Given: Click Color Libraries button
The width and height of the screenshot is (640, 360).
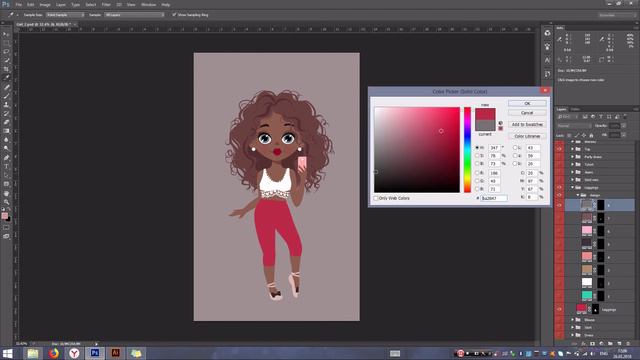Looking at the screenshot, I should tap(527, 136).
